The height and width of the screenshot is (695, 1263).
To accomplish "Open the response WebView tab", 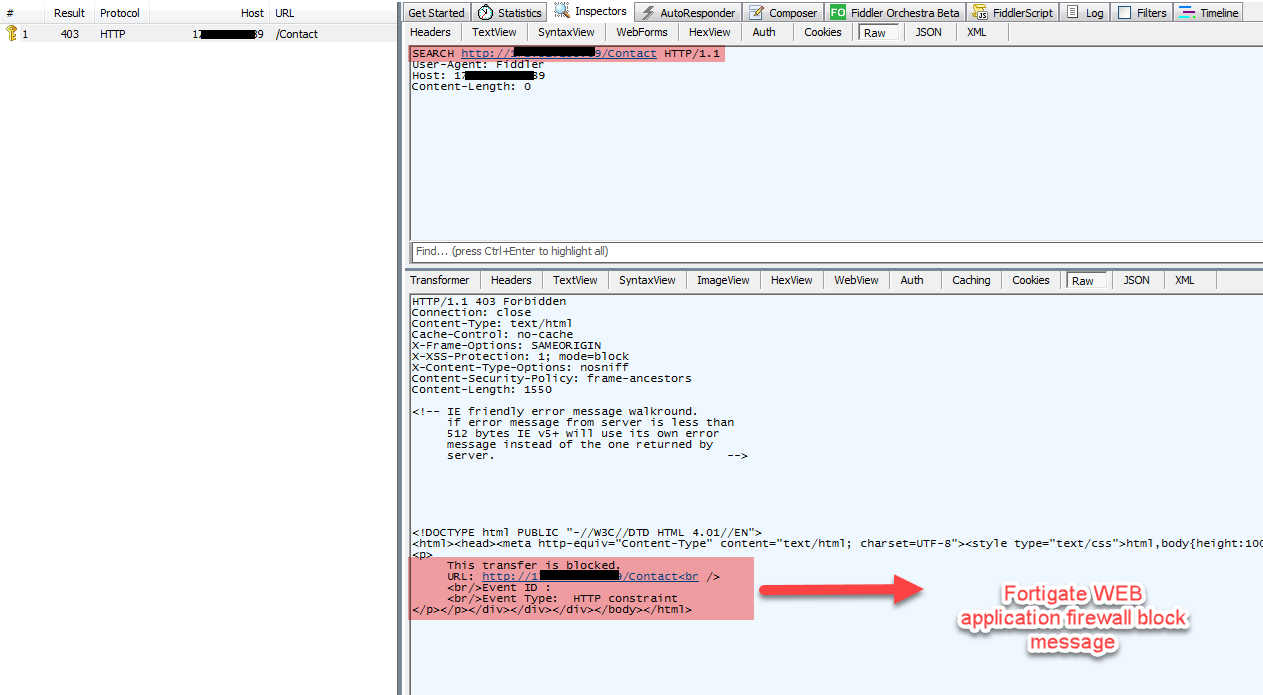I will 856,280.
